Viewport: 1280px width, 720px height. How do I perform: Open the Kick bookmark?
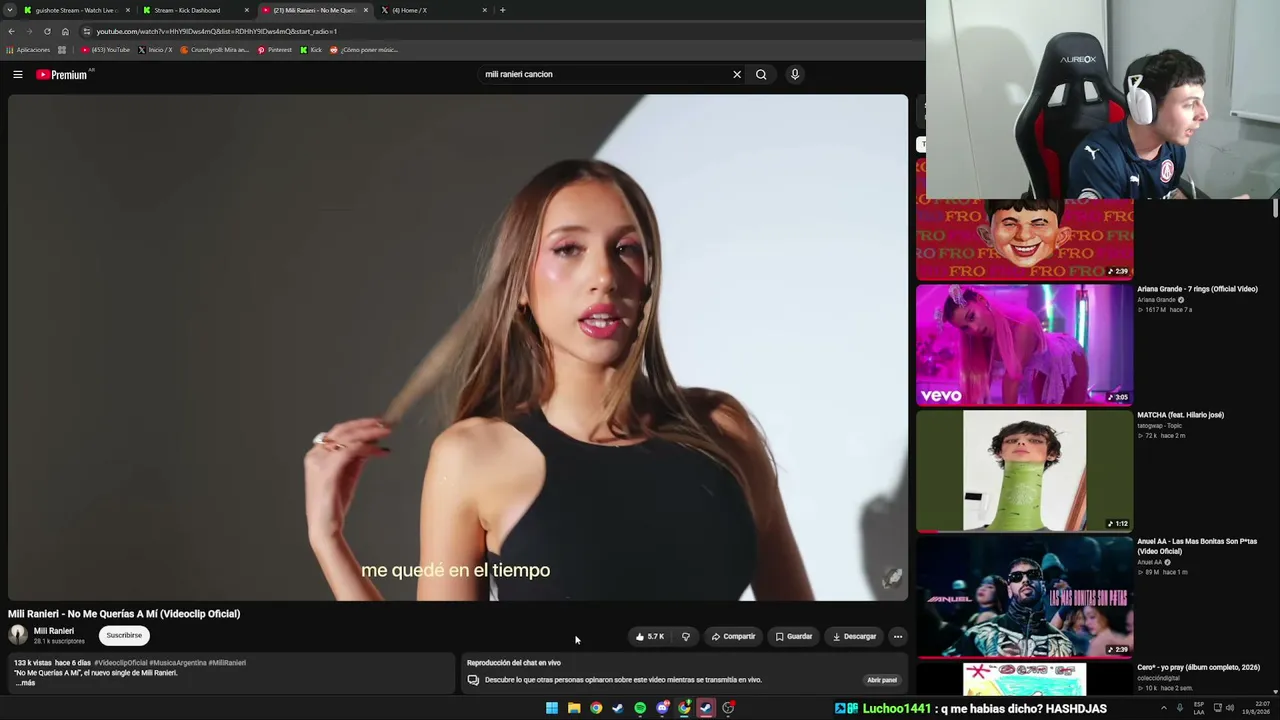click(x=311, y=50)
